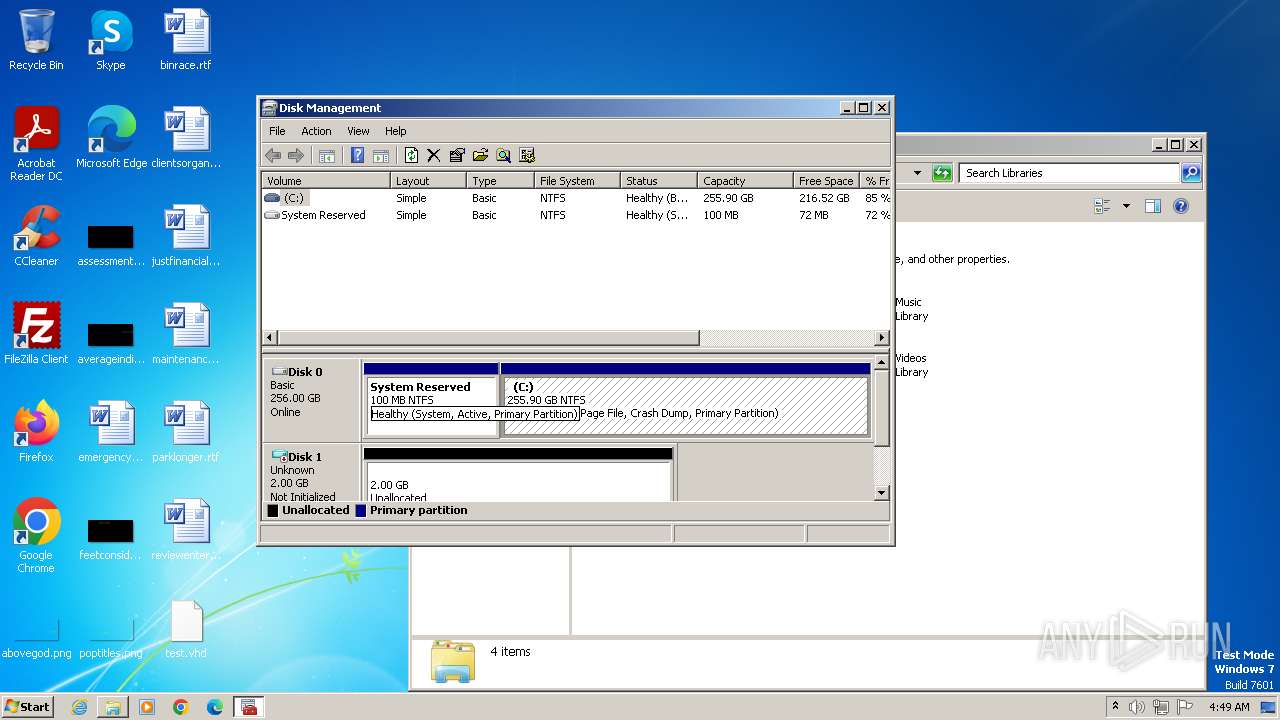Click the 255.90 GB capacity cell

[x=728, y=198]
